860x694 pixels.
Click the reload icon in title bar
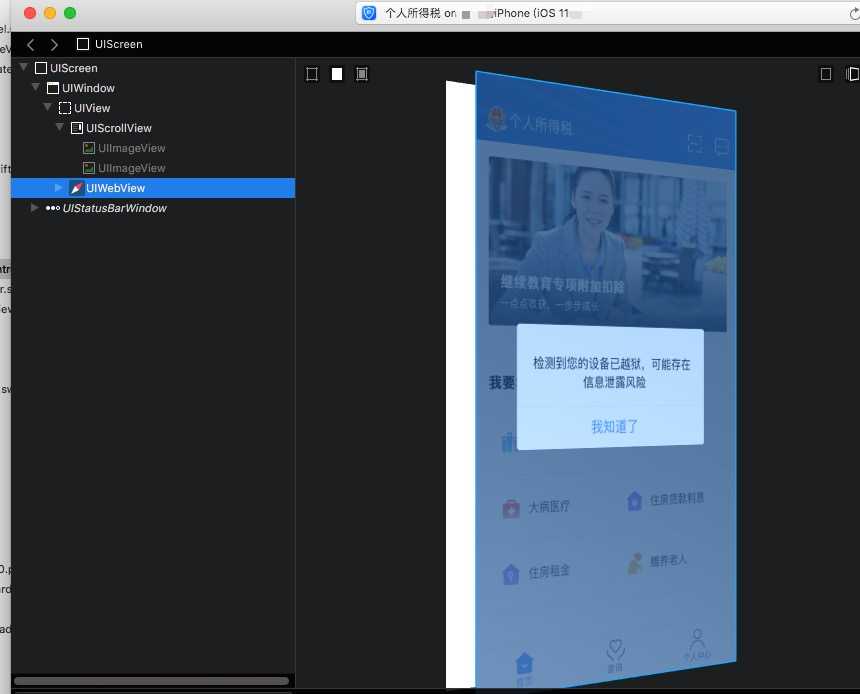855,14
